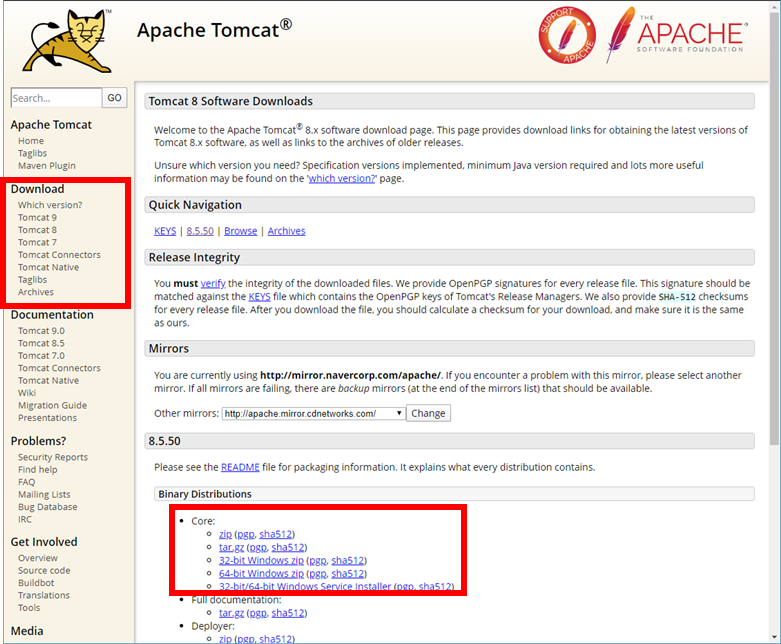Viewport: 781px width, 644px height.
Task: Open the Translations link
Action: (x=44, y=596)
